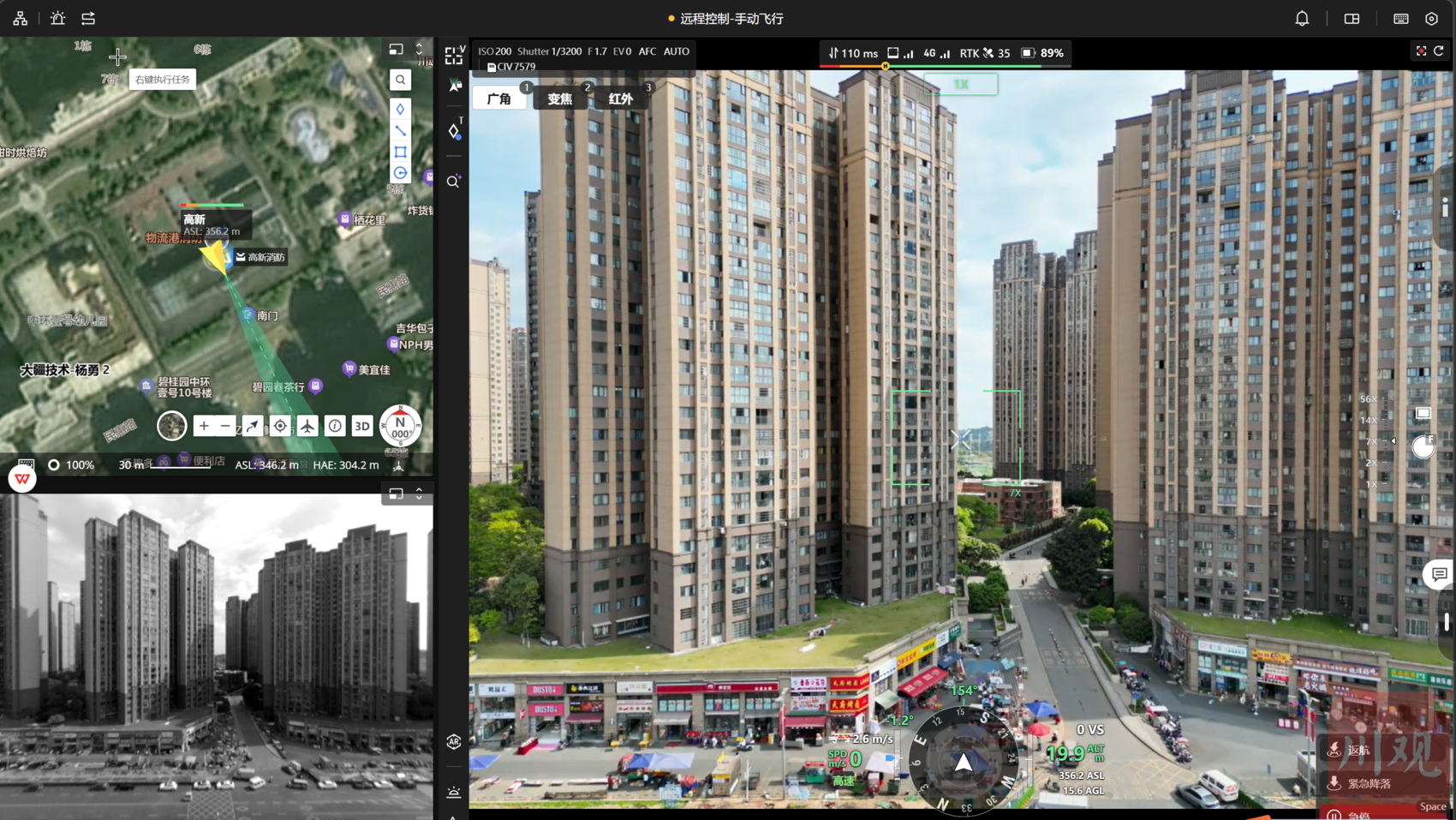Open the map search tool
This screenshot has height=820, width=1456.
[400, 80]
